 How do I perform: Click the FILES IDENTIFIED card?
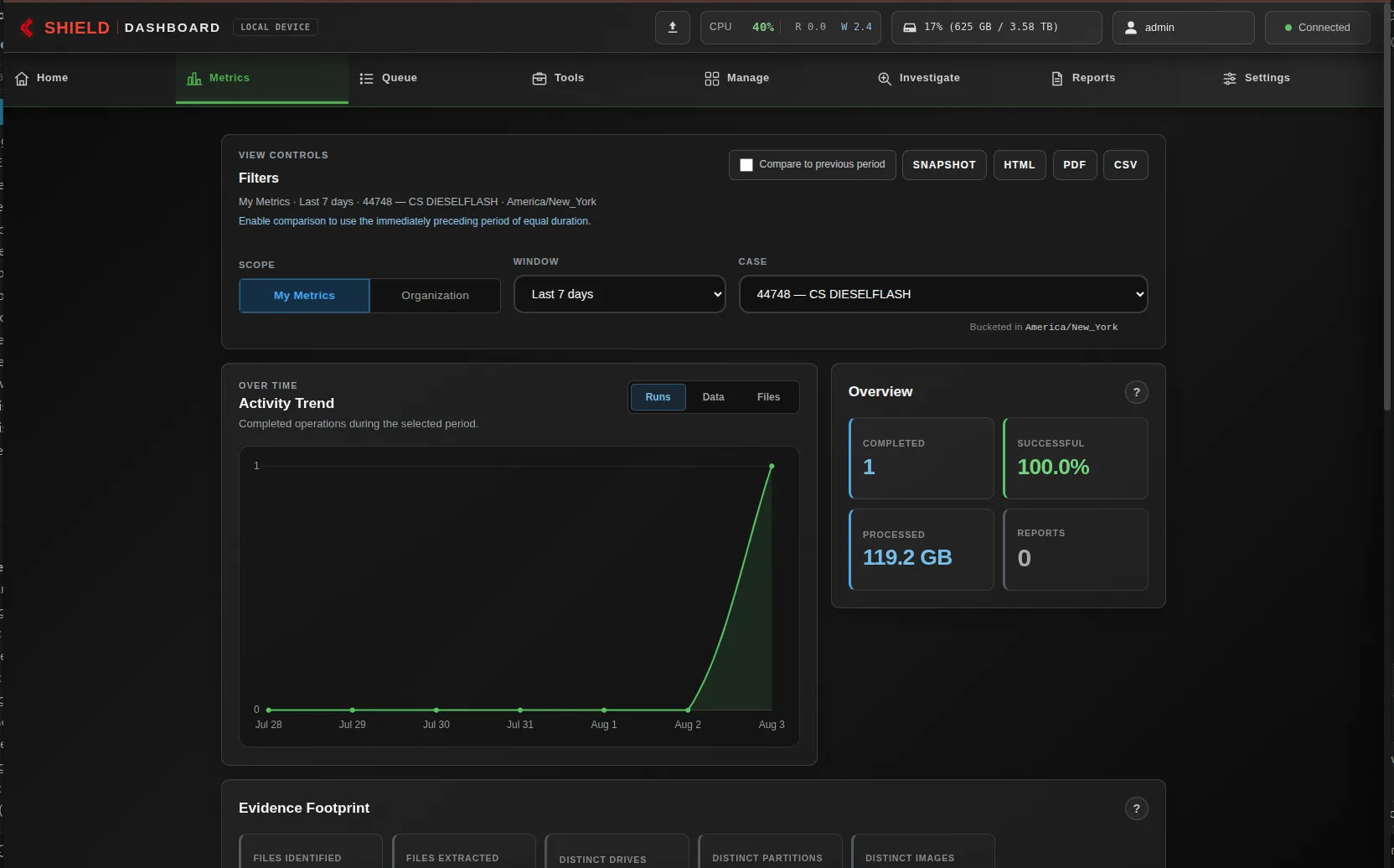(311, 851)
